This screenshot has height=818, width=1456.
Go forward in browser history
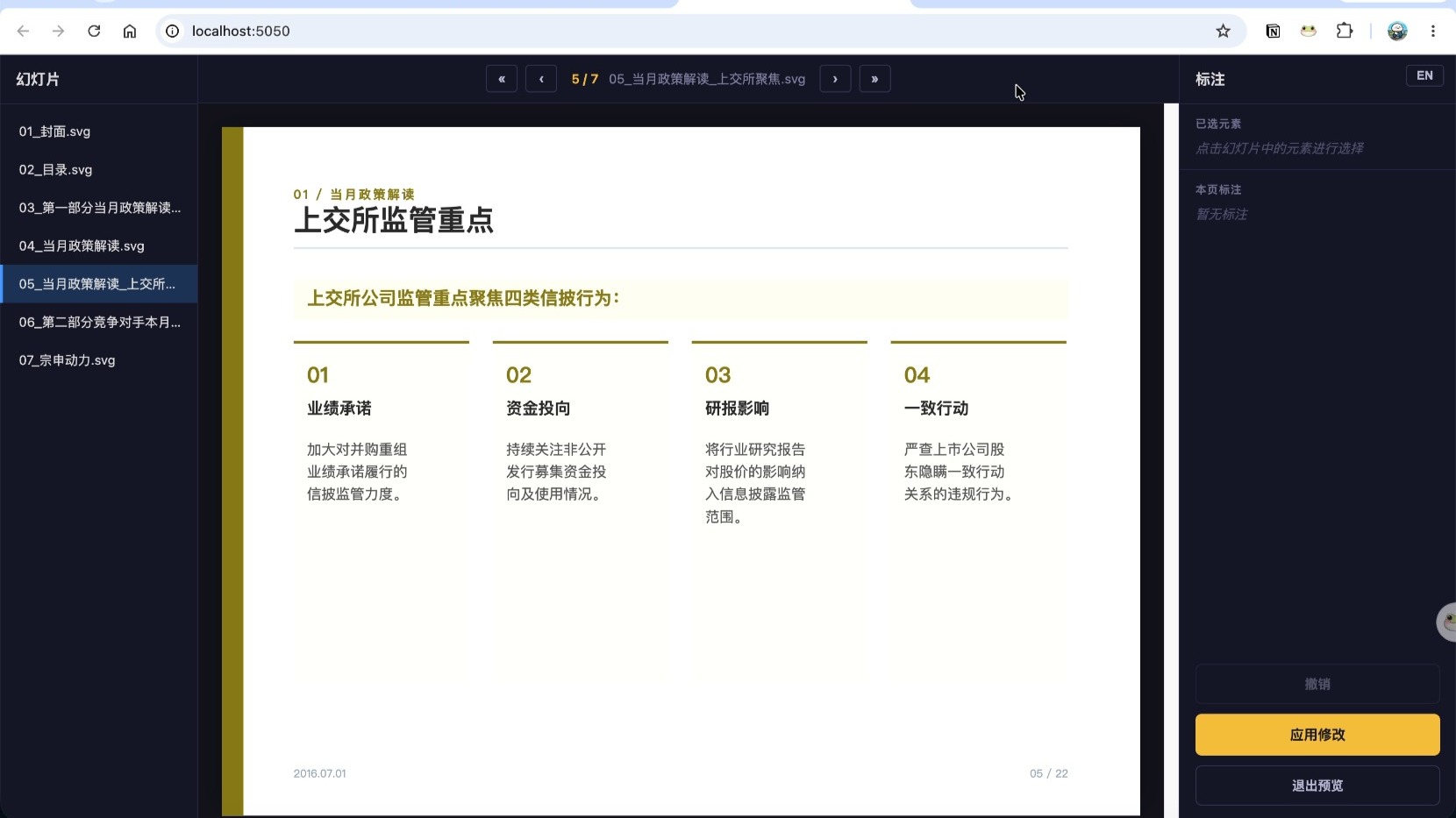pos(58,31)
